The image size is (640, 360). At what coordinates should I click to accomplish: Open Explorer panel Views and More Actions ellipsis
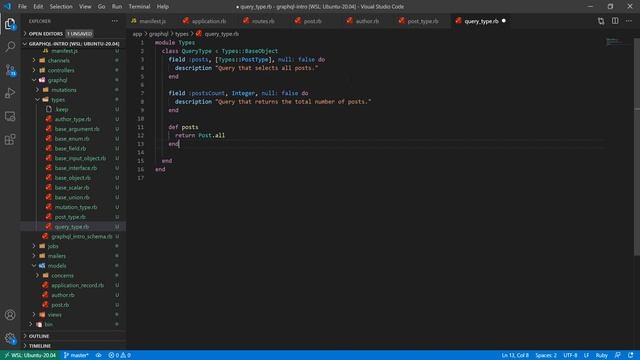click(x=115, y=21)
